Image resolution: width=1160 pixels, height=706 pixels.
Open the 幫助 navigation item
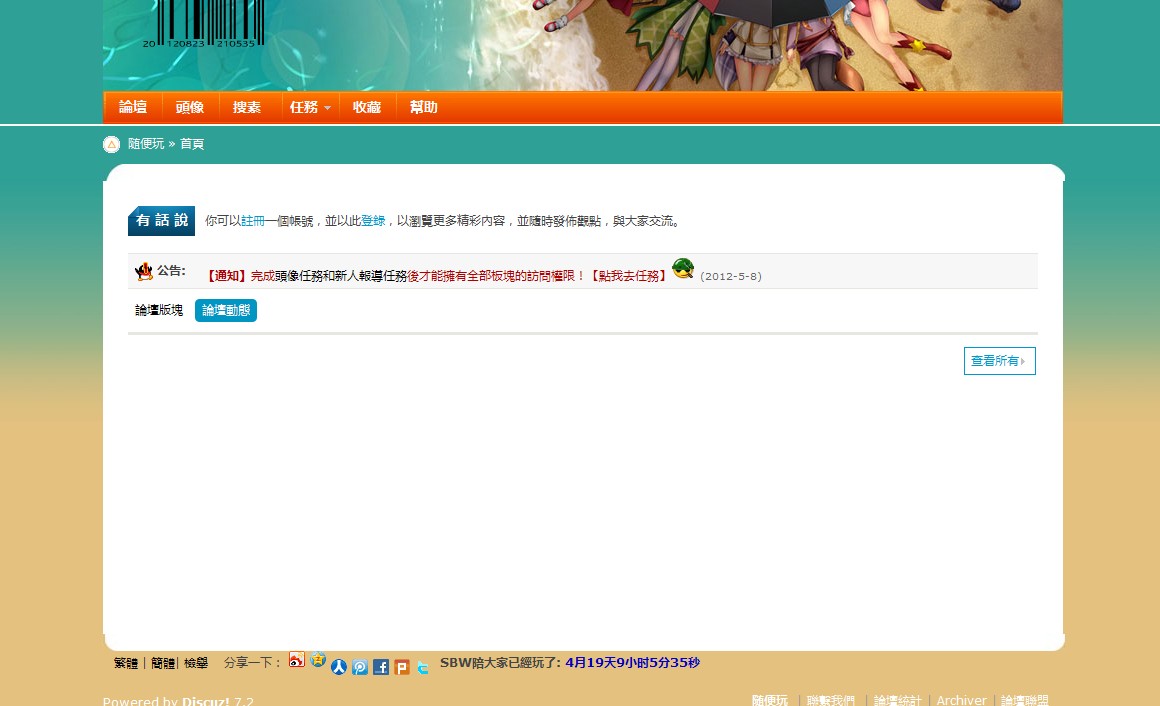tap(424, 107)
